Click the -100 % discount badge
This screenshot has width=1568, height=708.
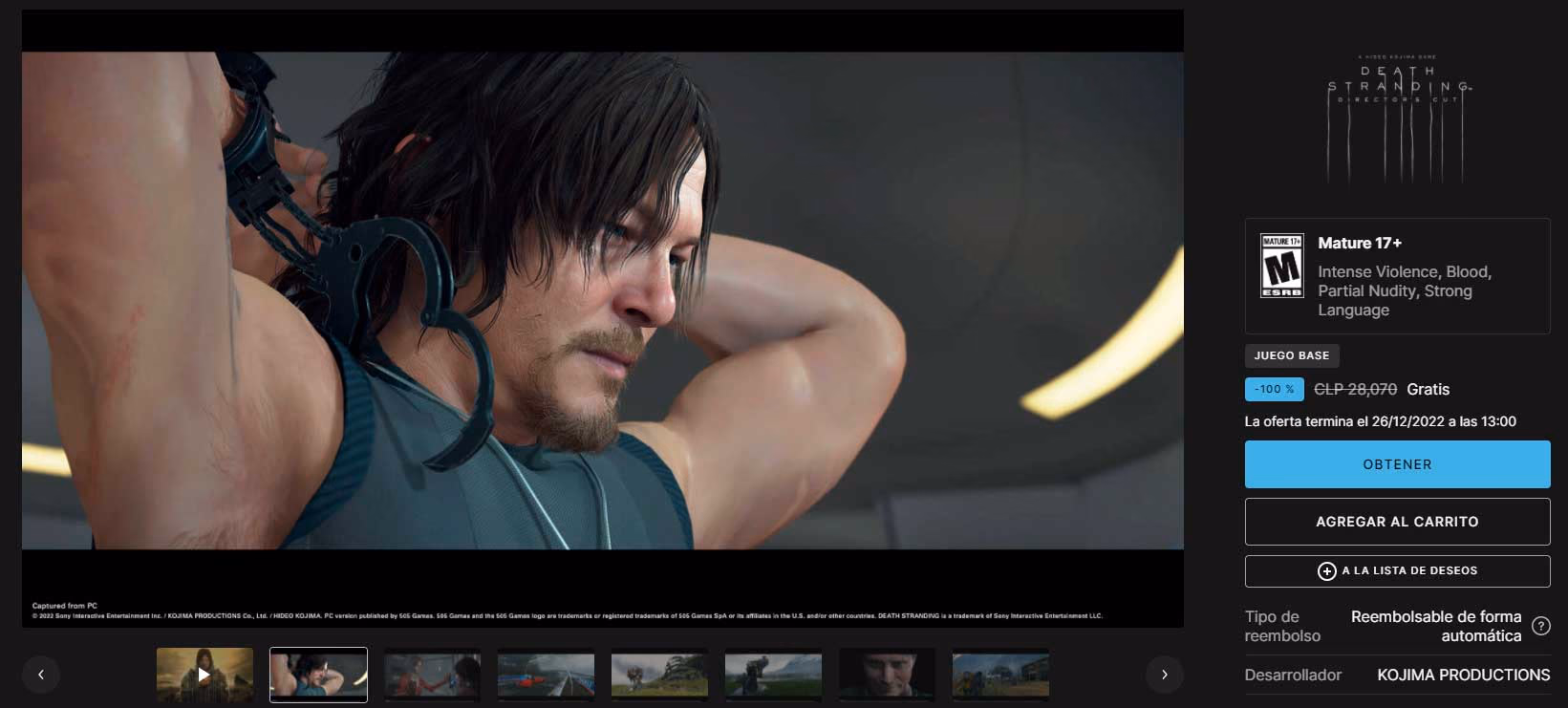coord(1275,389)
